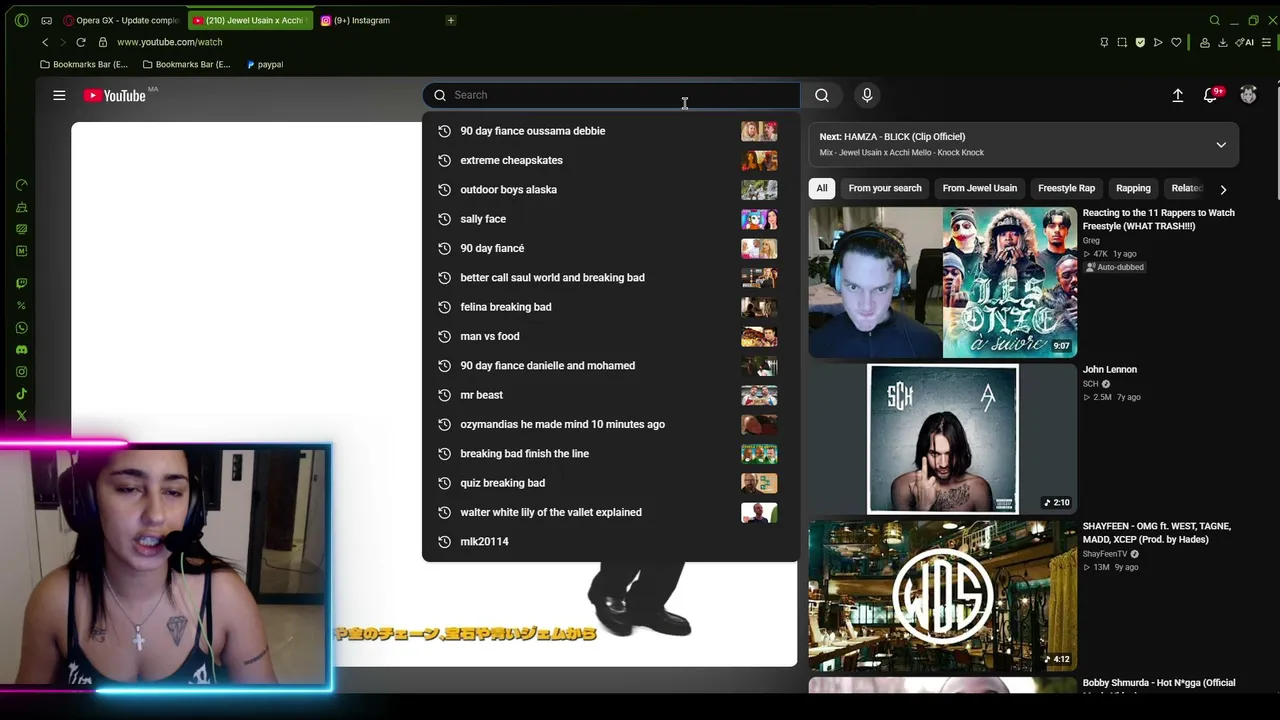Select the Freestyle Rap chip
The height and width of the screenshot is (720, 1280).
click(x=1066, y=188)
